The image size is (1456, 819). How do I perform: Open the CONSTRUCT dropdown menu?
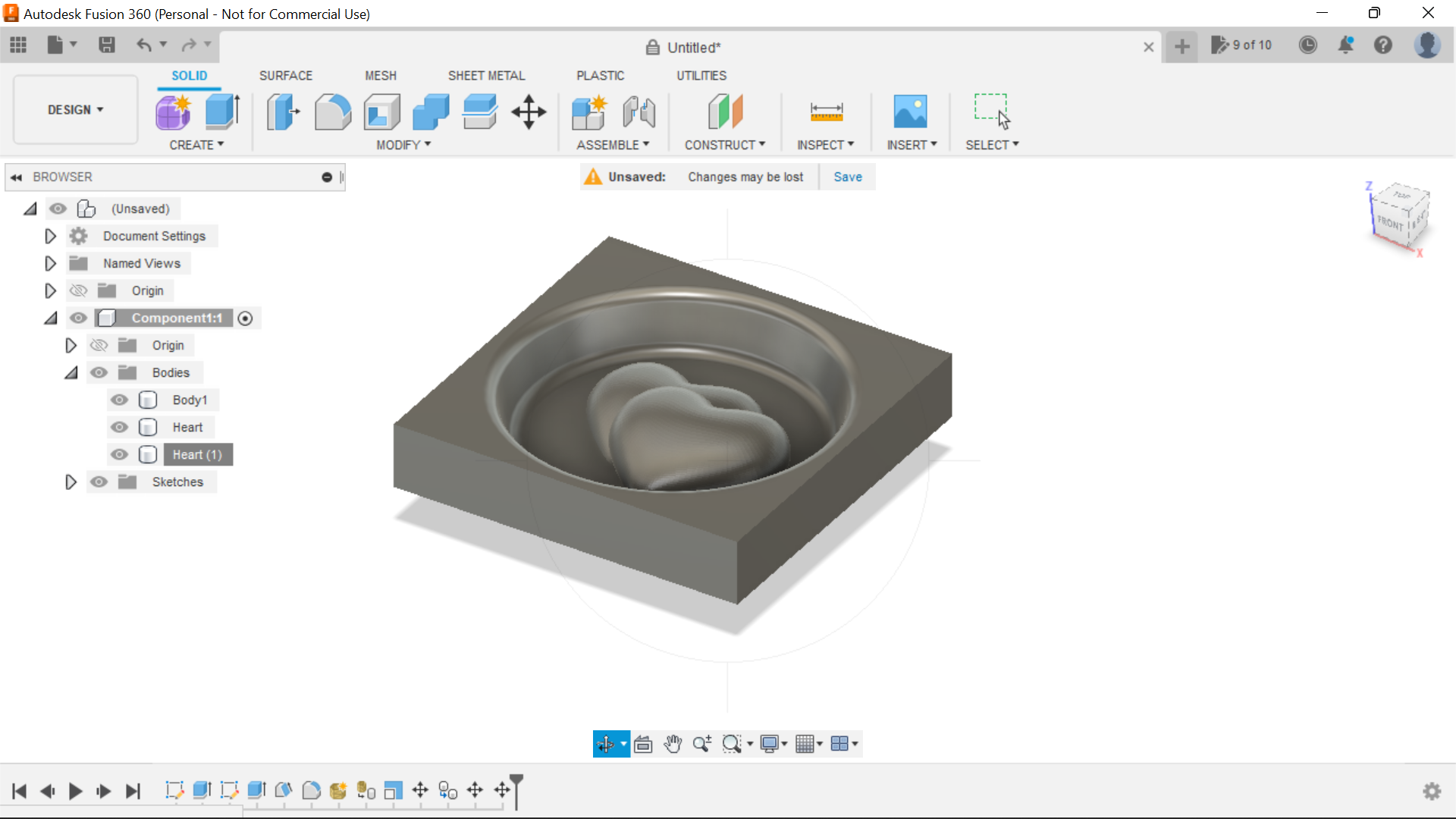pyautogui.click(x=725, y=144)
